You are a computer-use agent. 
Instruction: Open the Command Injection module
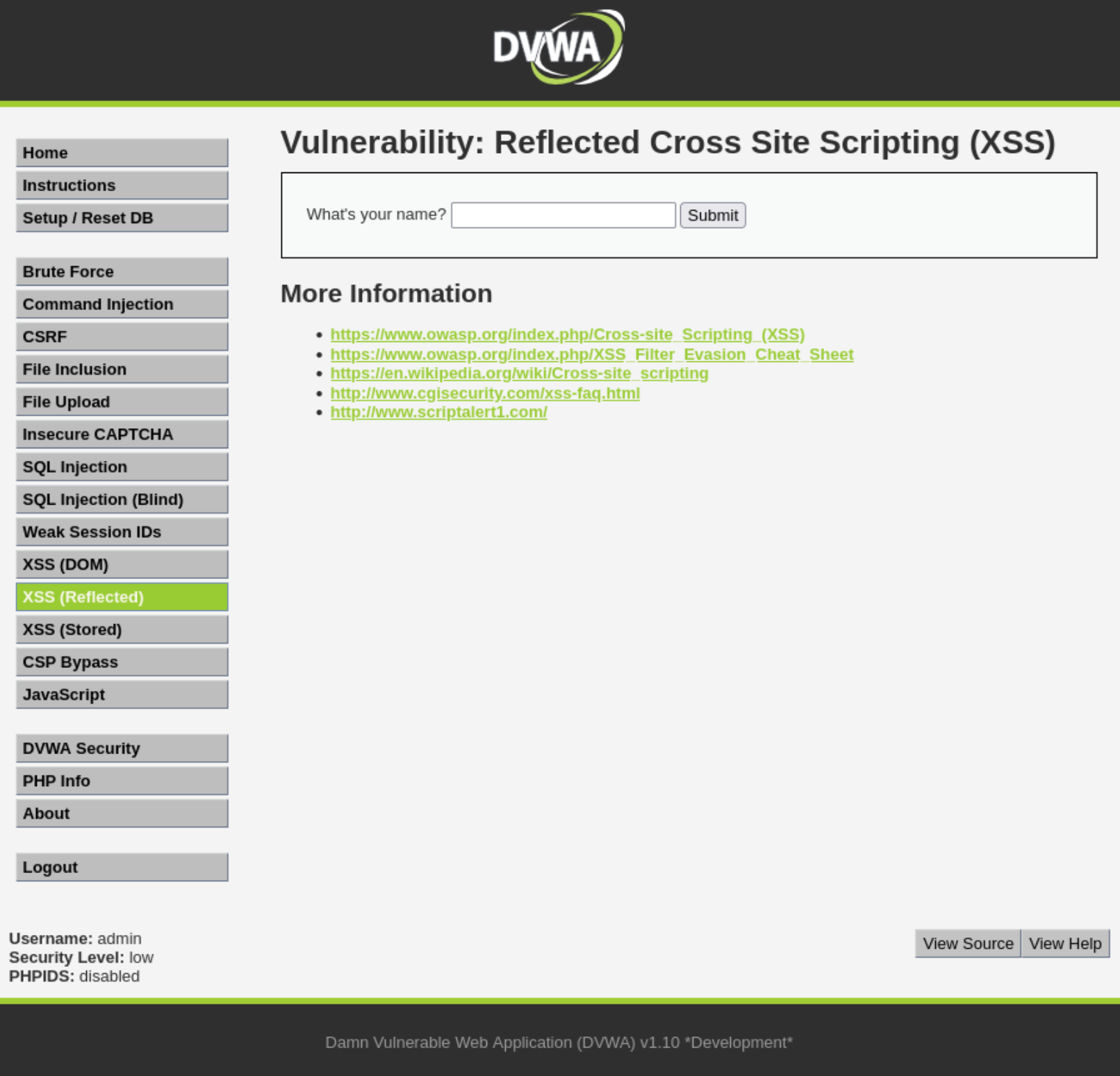[122, 304]
